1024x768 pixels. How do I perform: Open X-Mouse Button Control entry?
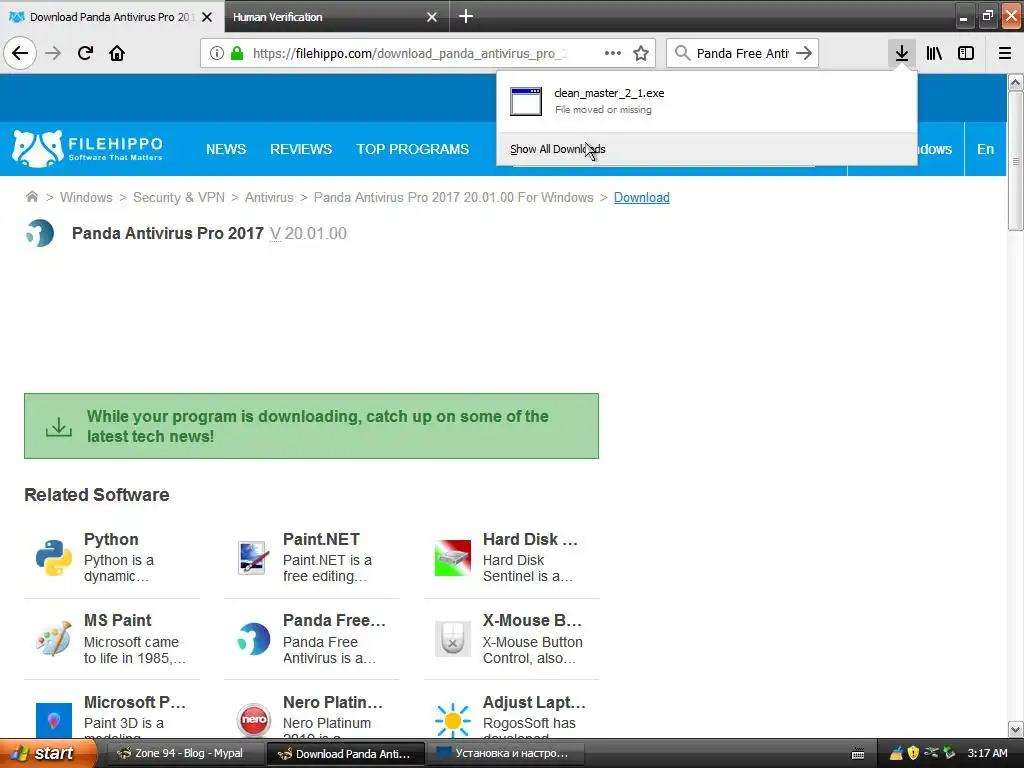click(511, 639)
